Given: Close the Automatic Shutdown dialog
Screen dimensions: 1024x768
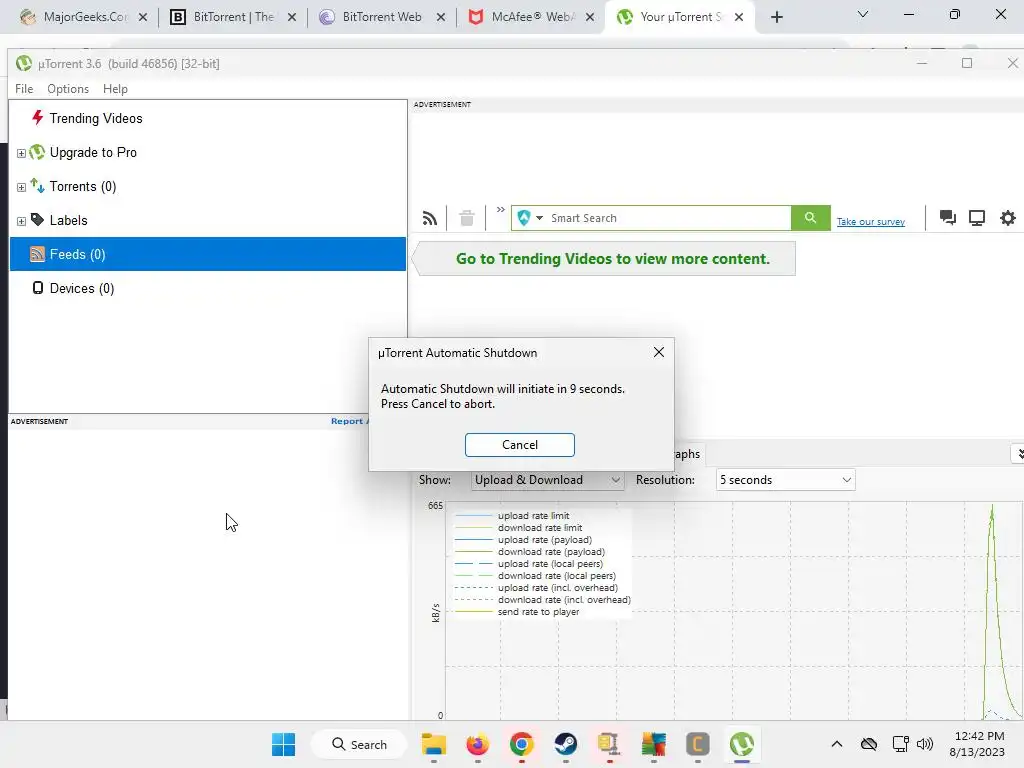Looking at the screenshot, I should [658, 353].
